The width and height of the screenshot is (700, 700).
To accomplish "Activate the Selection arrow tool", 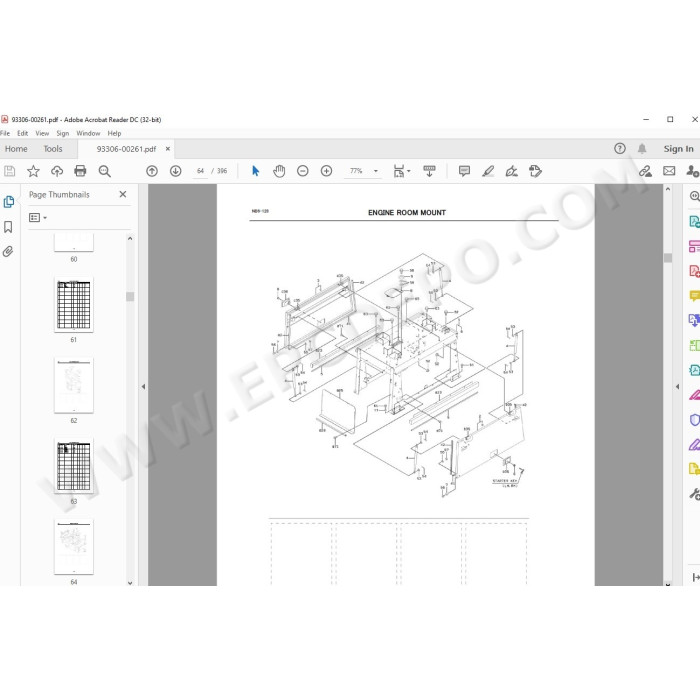I will pos(255,171).
